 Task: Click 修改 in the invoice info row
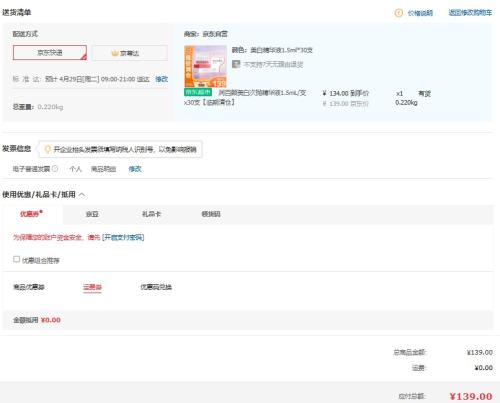(x=135, y=169)
